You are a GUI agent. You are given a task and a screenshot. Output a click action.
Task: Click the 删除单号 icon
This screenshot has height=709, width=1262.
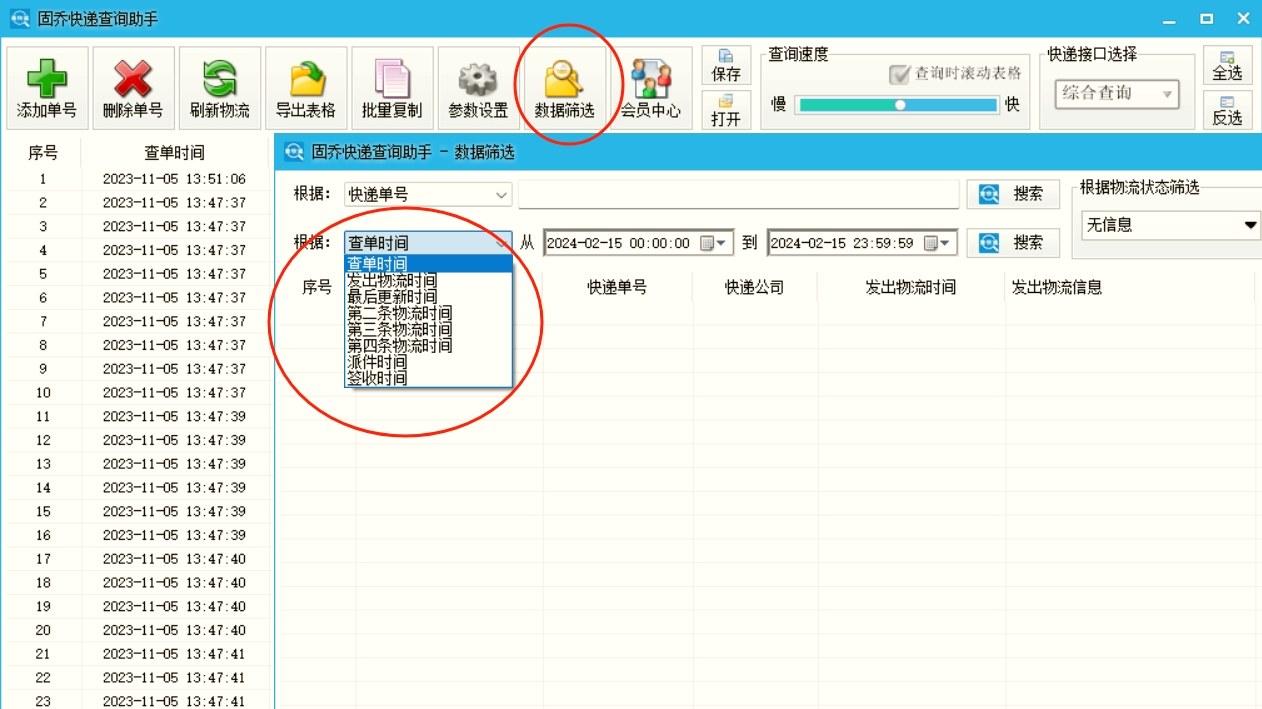(x=132, y=87)
